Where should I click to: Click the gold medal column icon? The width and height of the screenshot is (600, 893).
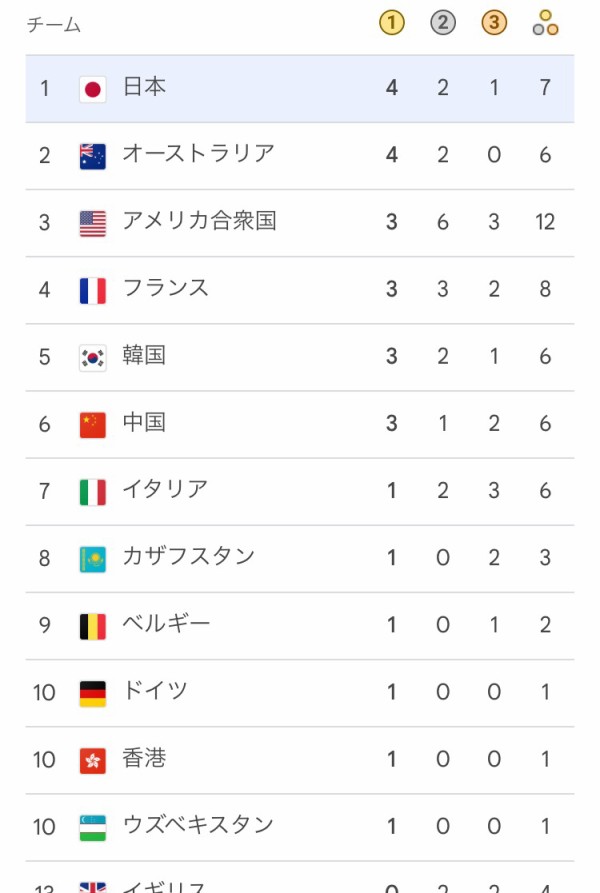[x=392, y=23]
